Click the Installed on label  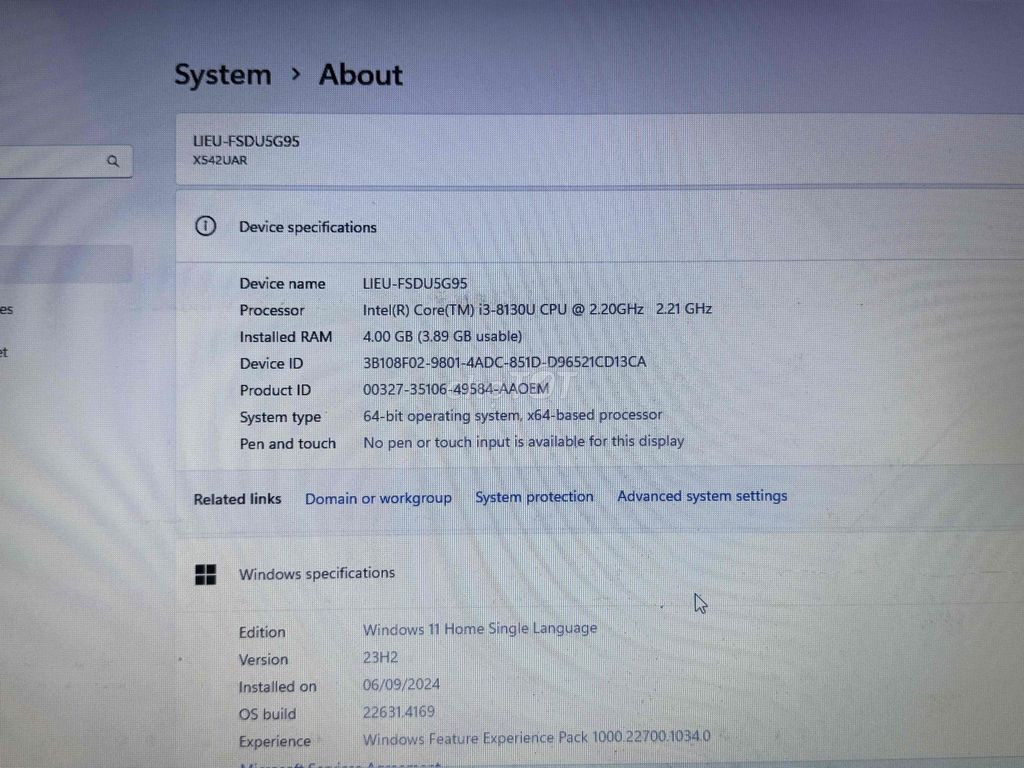(x=278, y=687)
